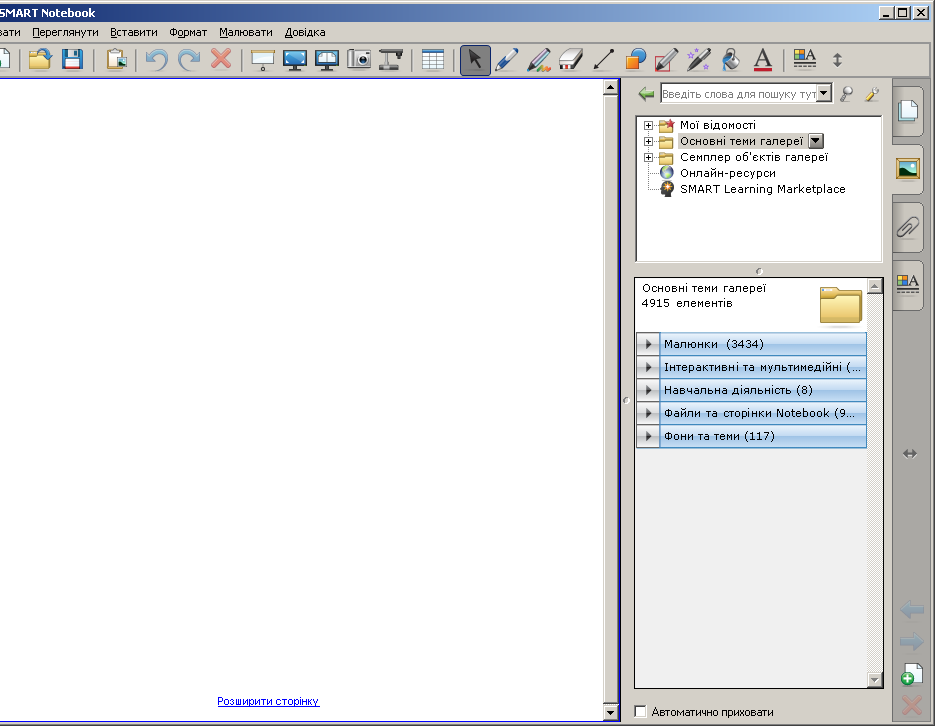The image size is (935, 726).
Task: Go to previous page arrow in sidebar
Action: [911, 609]
